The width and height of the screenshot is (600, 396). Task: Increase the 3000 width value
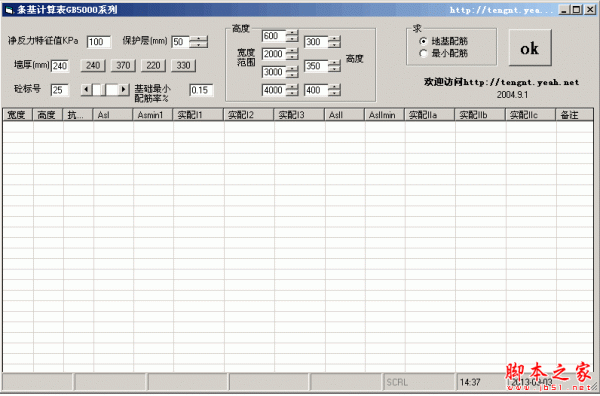point(292,69)
